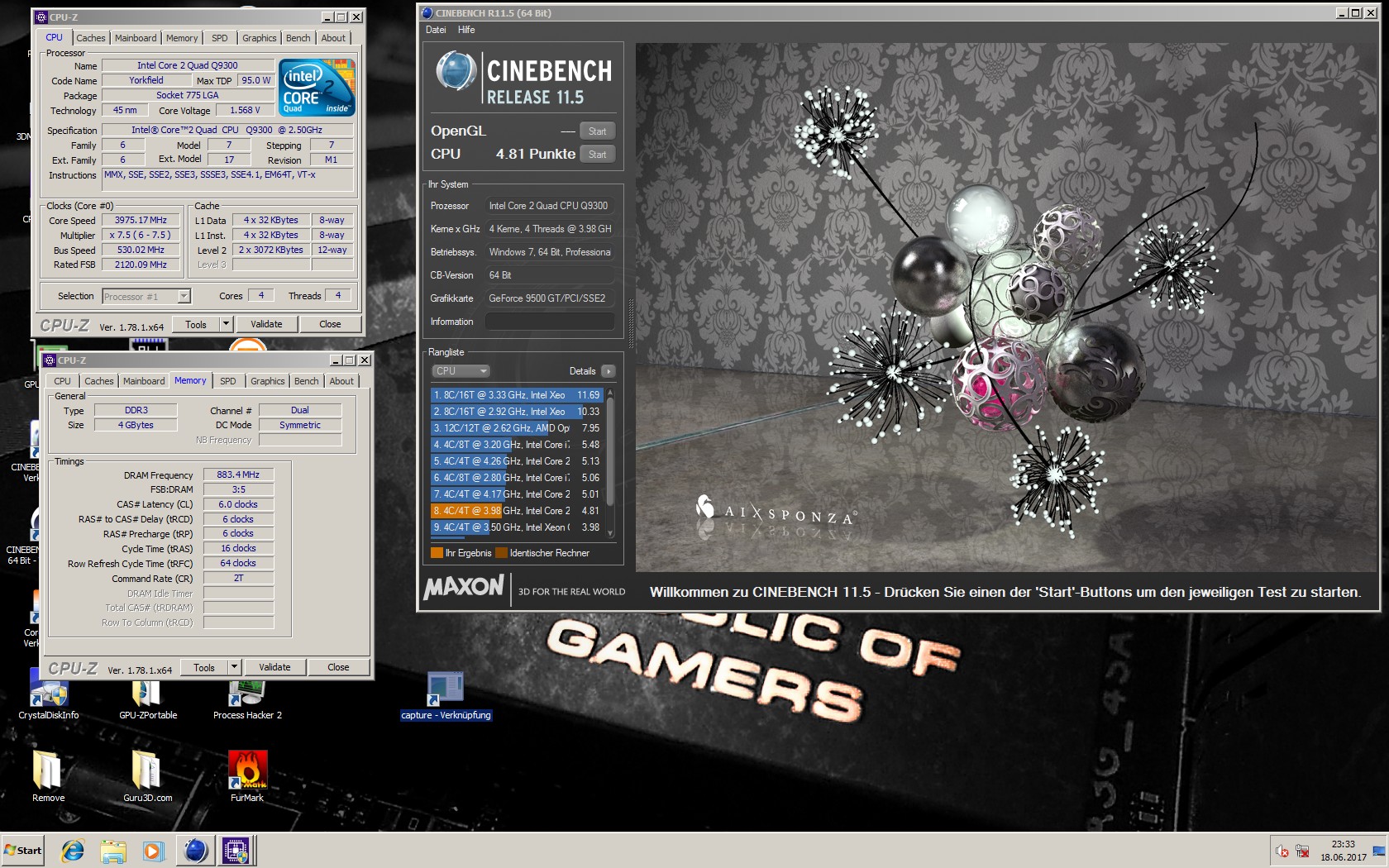Screen dimensions: 1389x868
Task: Select ranking entry 12C/12T @ 2.62 GHz AMD
Action: (x=516, y=428)
